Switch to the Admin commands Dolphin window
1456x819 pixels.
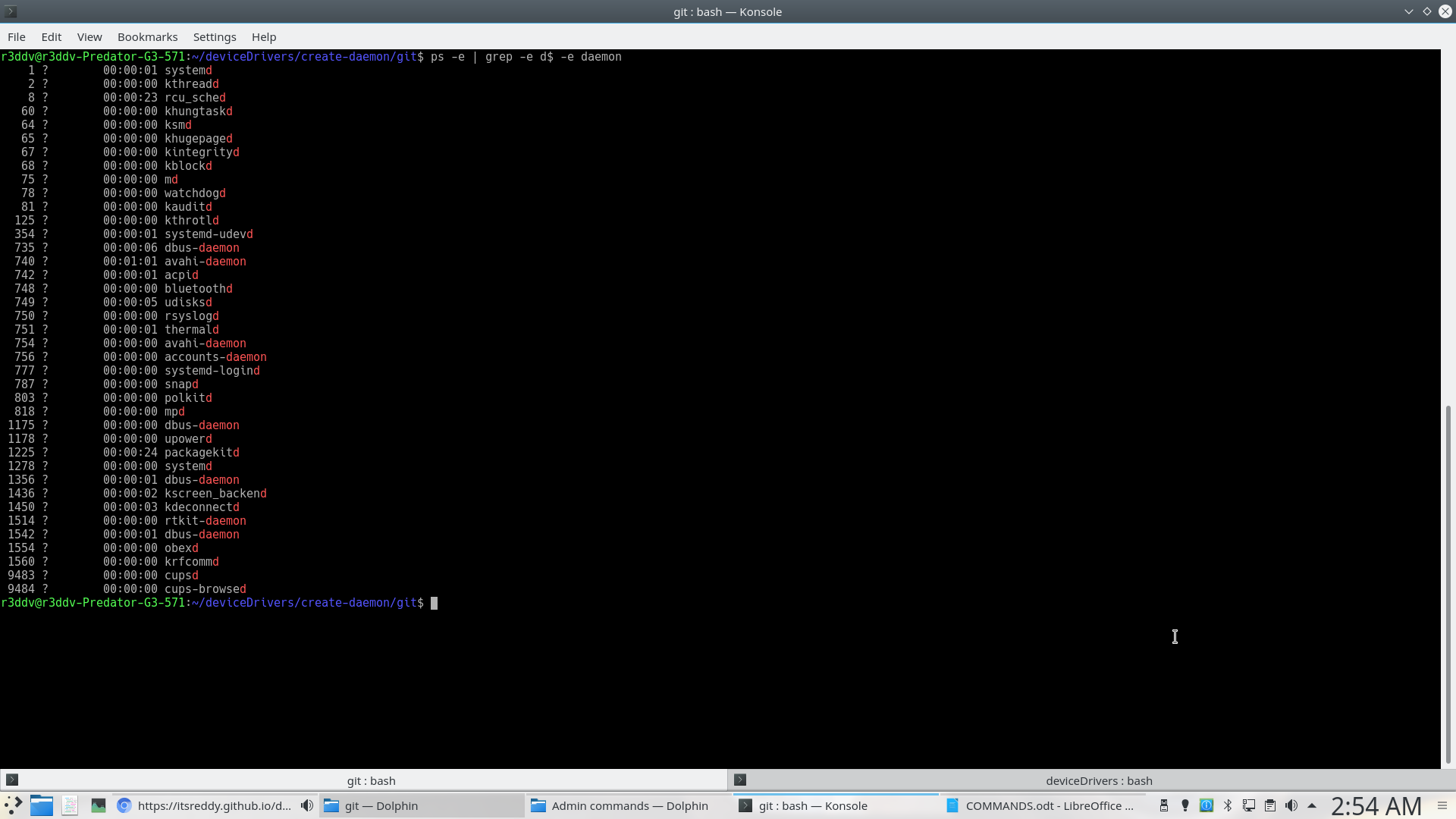coord(629,806)
